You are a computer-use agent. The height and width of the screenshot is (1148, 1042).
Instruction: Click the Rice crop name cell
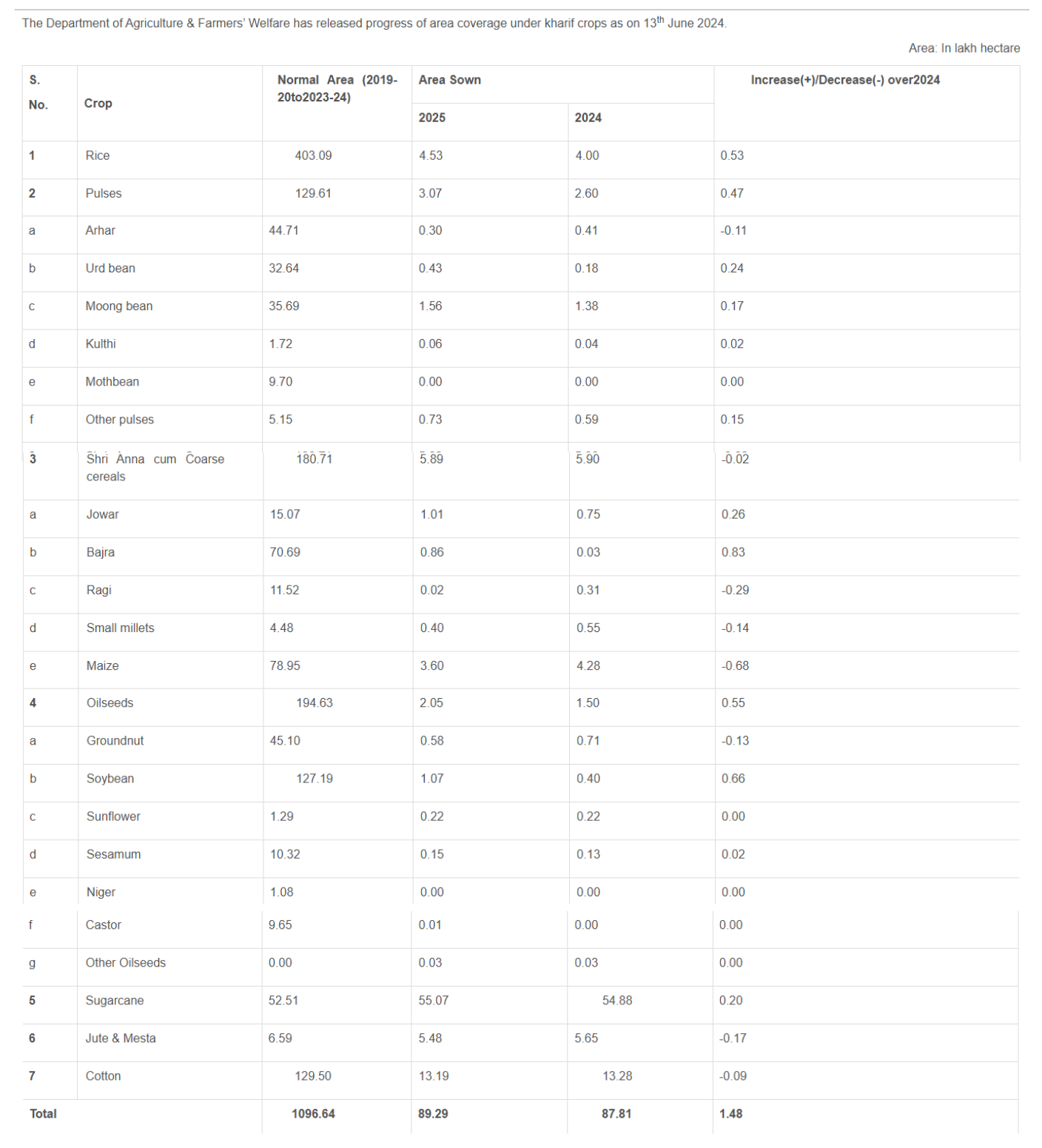click(x=98, y=155)
